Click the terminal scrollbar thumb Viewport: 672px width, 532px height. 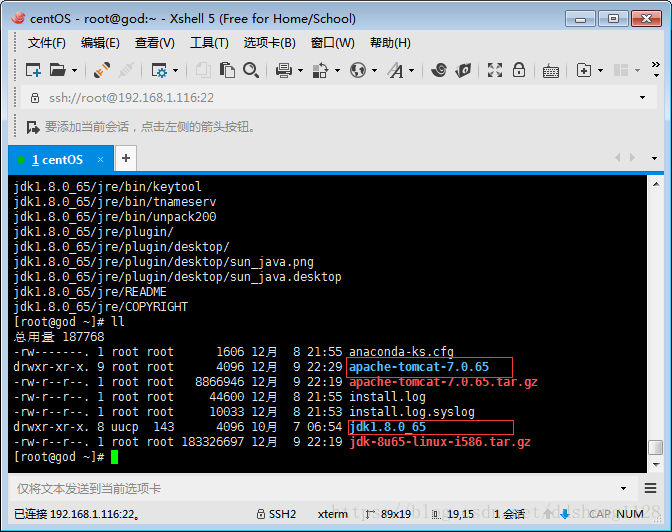tap(656, 447)
